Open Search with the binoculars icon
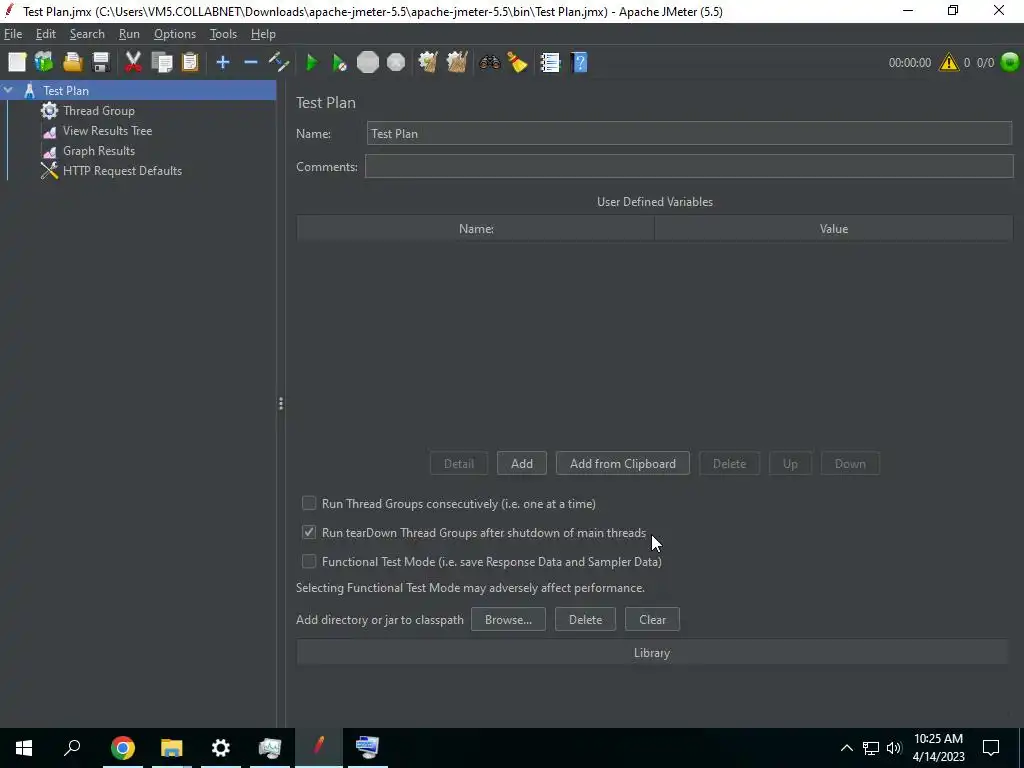This screenshot has width=1024, height=768. point(489,63)
